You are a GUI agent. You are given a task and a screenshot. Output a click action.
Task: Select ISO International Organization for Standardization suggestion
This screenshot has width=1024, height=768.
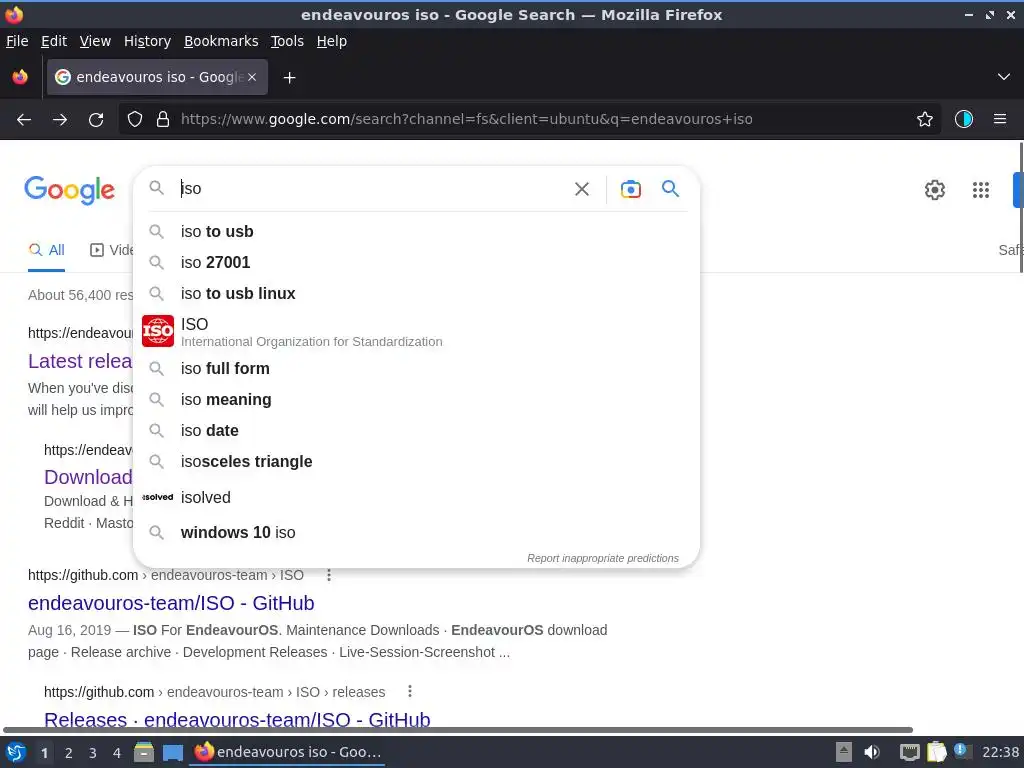[417, 332]
